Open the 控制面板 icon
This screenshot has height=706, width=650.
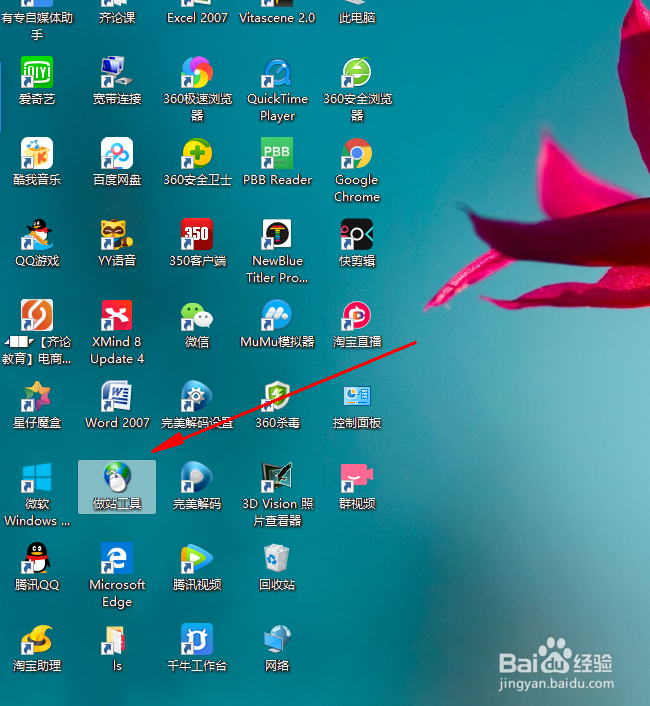click(357, 396)
